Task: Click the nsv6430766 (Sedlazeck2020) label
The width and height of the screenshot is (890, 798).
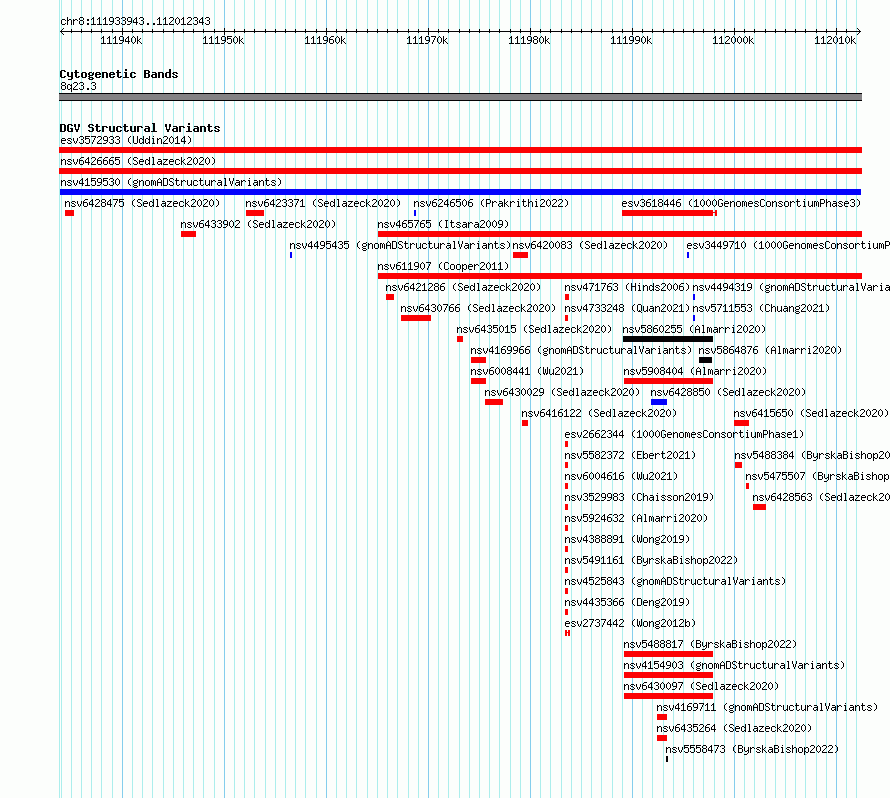Action: point(478,308)
